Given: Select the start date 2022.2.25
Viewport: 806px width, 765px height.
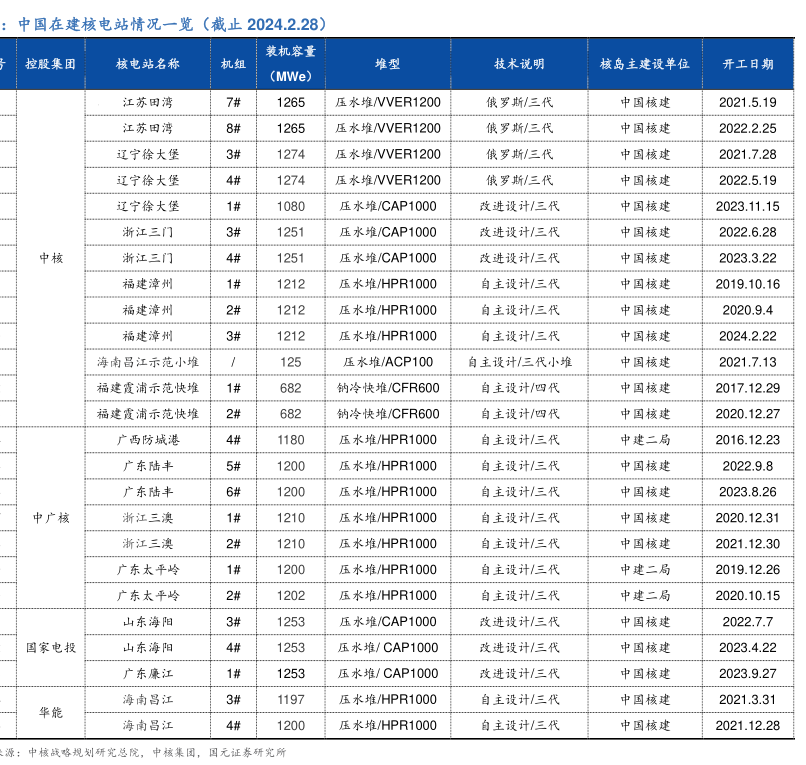Looking at the screenshot, I should 748,129.
